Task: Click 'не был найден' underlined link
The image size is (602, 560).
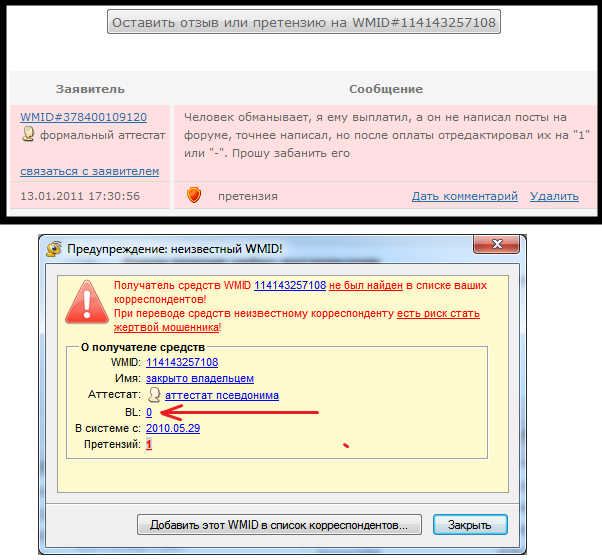Action: (366, 285)
